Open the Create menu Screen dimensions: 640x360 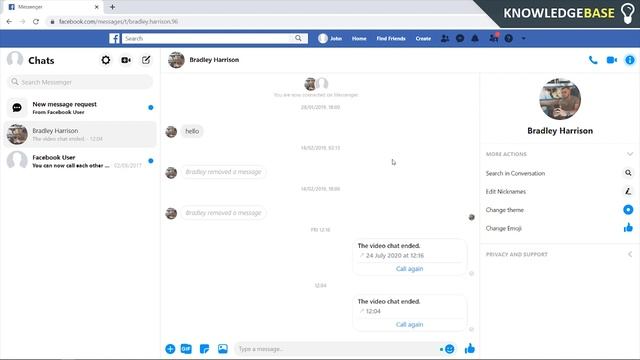[x=423, y=38]
